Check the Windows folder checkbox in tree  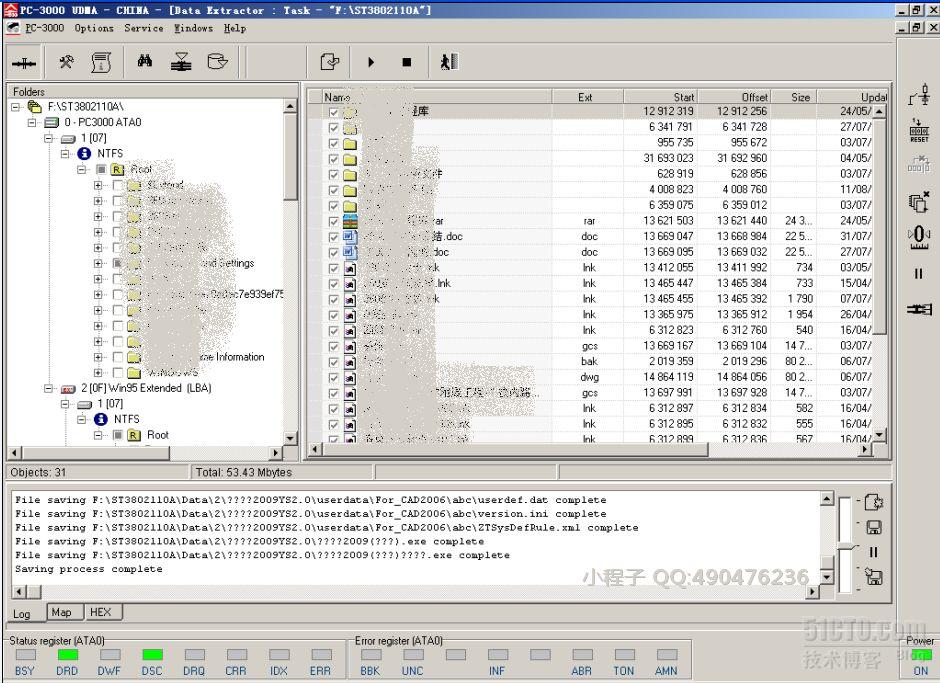pos(118,372)
